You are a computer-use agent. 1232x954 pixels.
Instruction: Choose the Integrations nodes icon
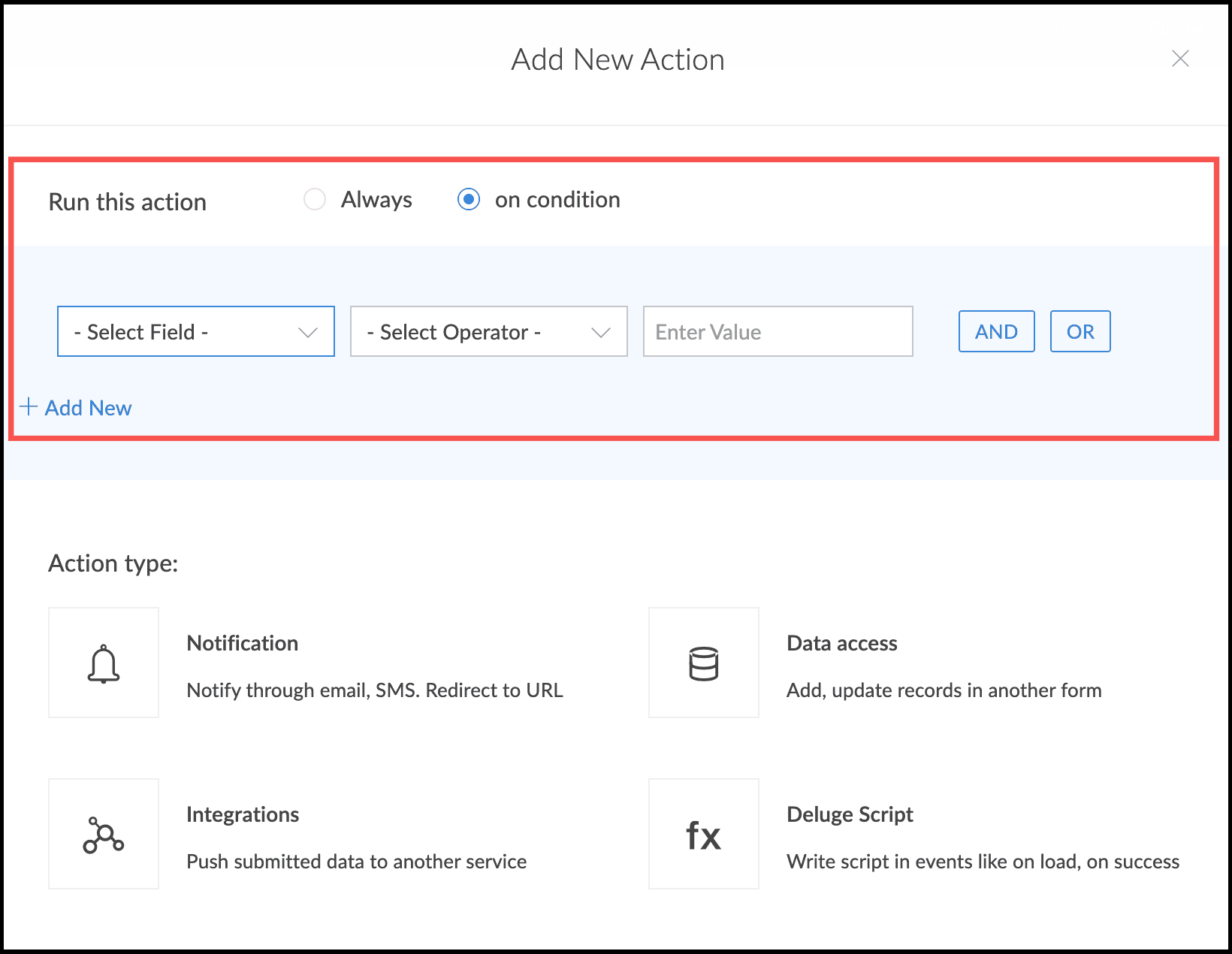(x=104, y=835)
